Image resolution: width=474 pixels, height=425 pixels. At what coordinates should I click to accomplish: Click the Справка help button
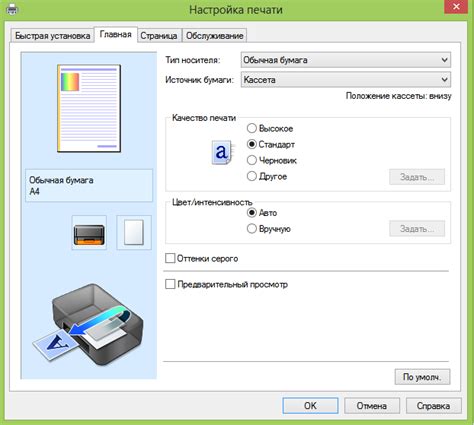[x=433, y=406]
